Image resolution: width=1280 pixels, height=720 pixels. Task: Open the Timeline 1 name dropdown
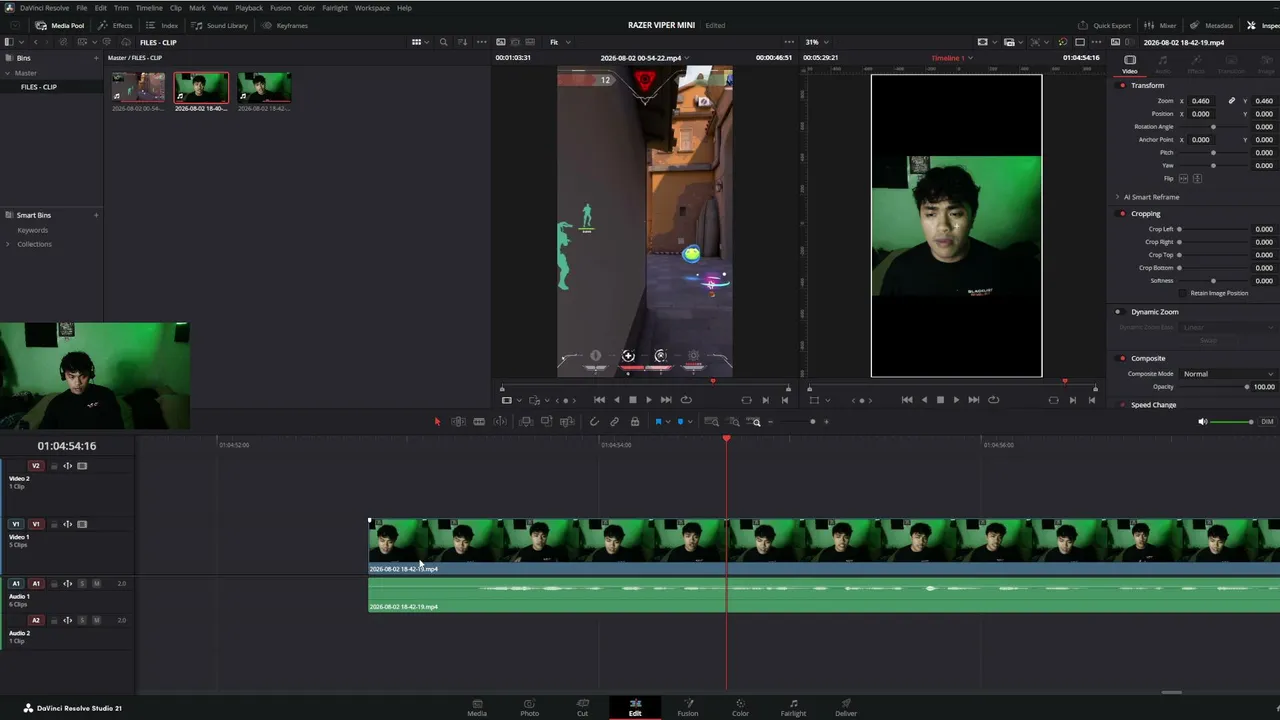click(950, 58)
